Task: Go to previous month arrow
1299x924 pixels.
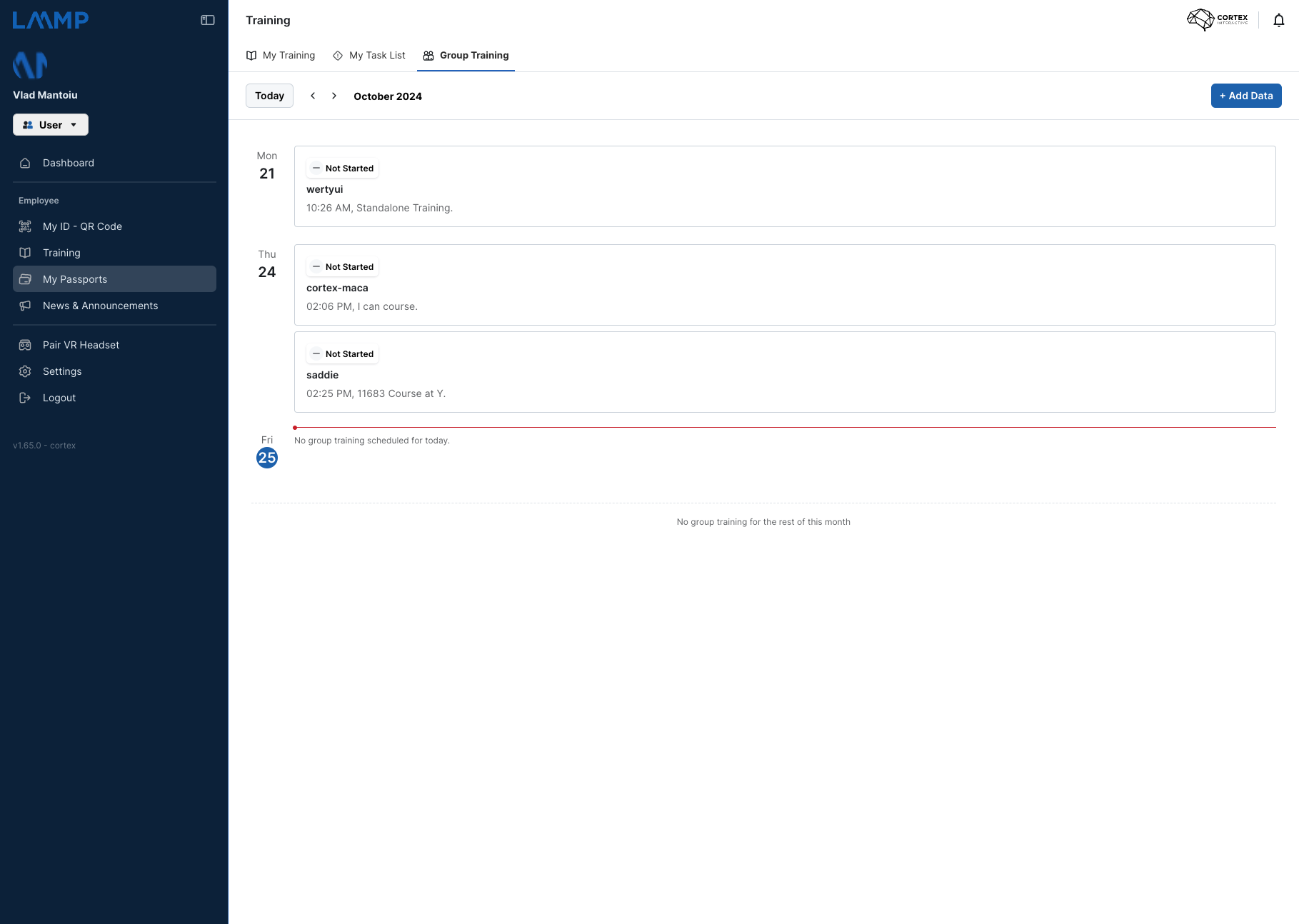Action: pyautogui.click(x=313, y=96)
